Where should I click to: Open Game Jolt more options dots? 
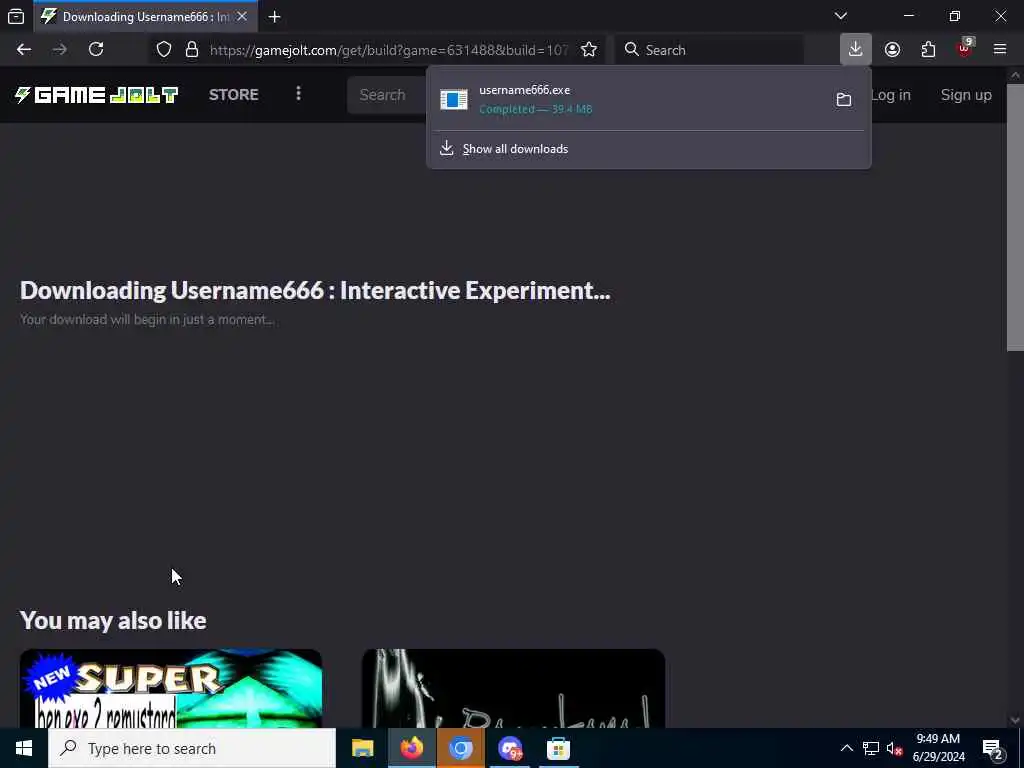[x=298, y=94]
